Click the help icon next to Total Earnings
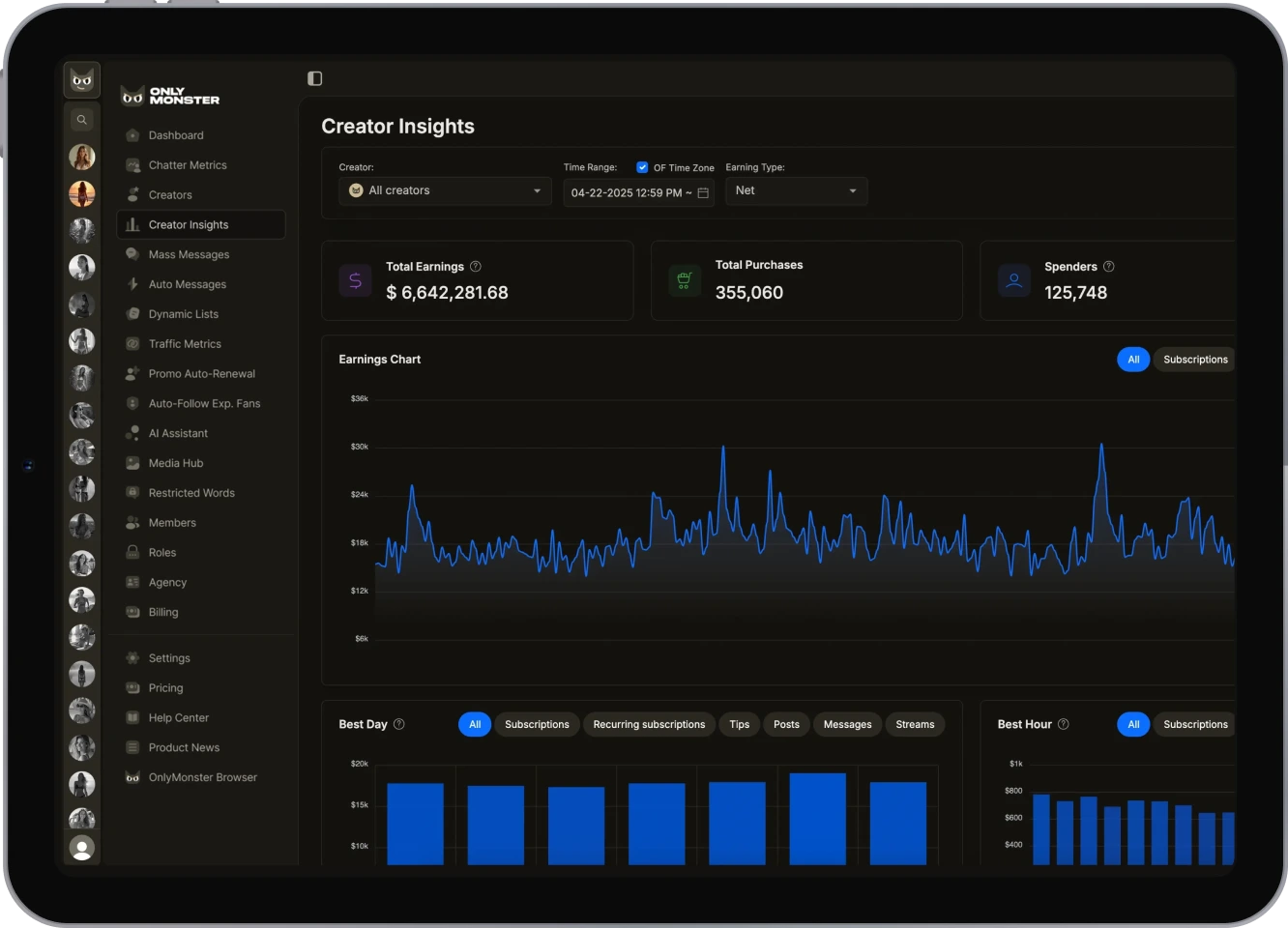The image size is (1288, 928). click(475, 267)
